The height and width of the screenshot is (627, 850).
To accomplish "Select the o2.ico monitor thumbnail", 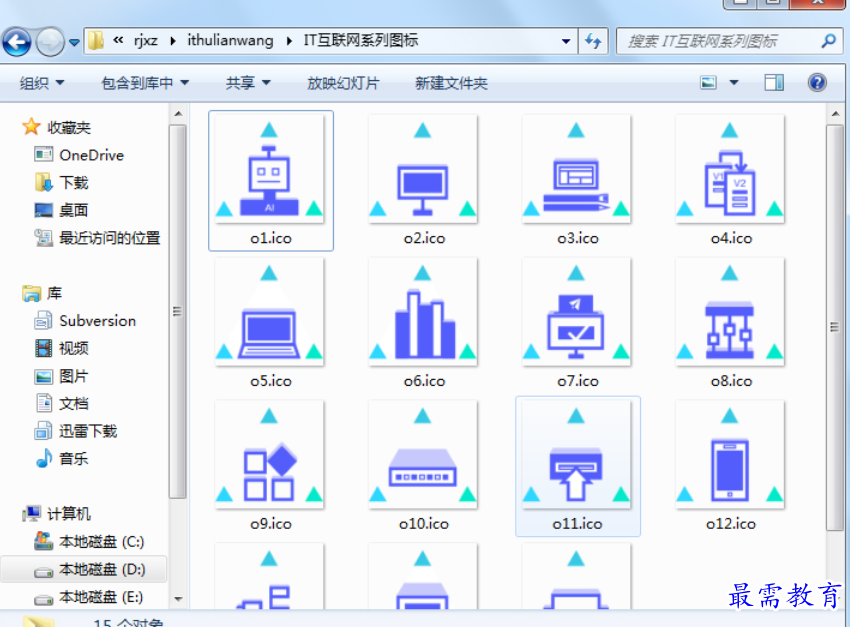I will click(x=423, y=169).
